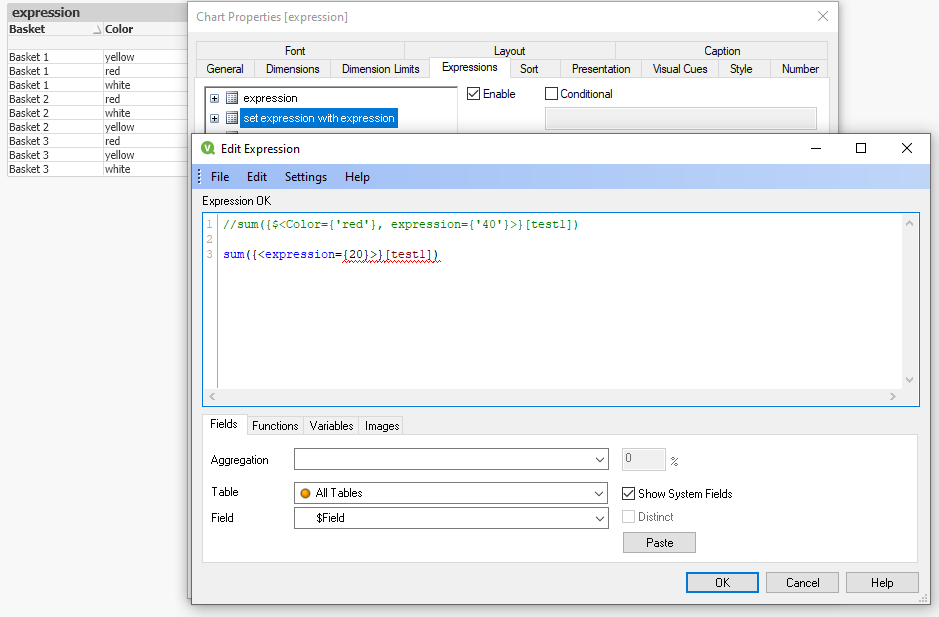Open the File menu
Image resolution: width=939 pixels, height=617 pixels.
(x=220, y=177)
